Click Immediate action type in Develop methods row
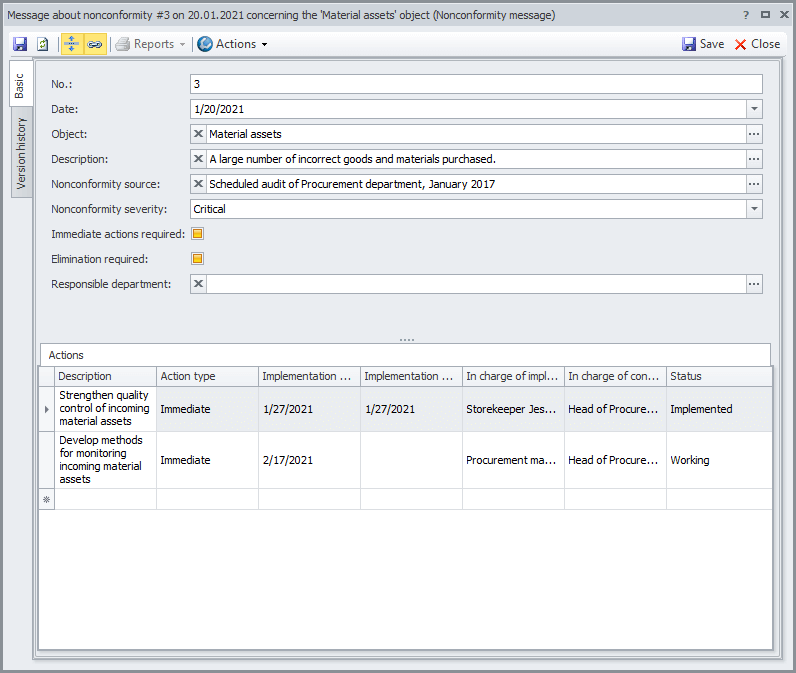 (x=207, y=460)
